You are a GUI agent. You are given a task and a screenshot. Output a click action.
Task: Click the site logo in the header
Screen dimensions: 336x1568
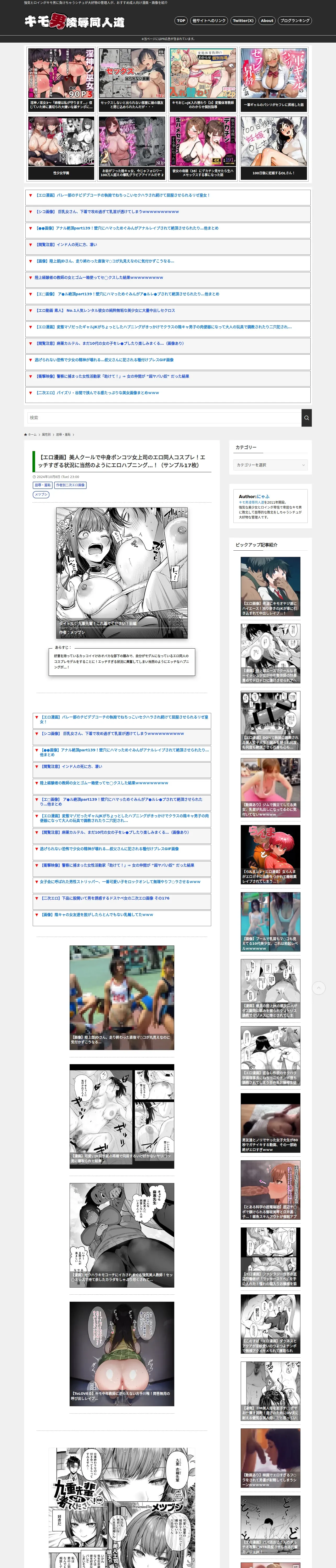click(x=74, y=21)
